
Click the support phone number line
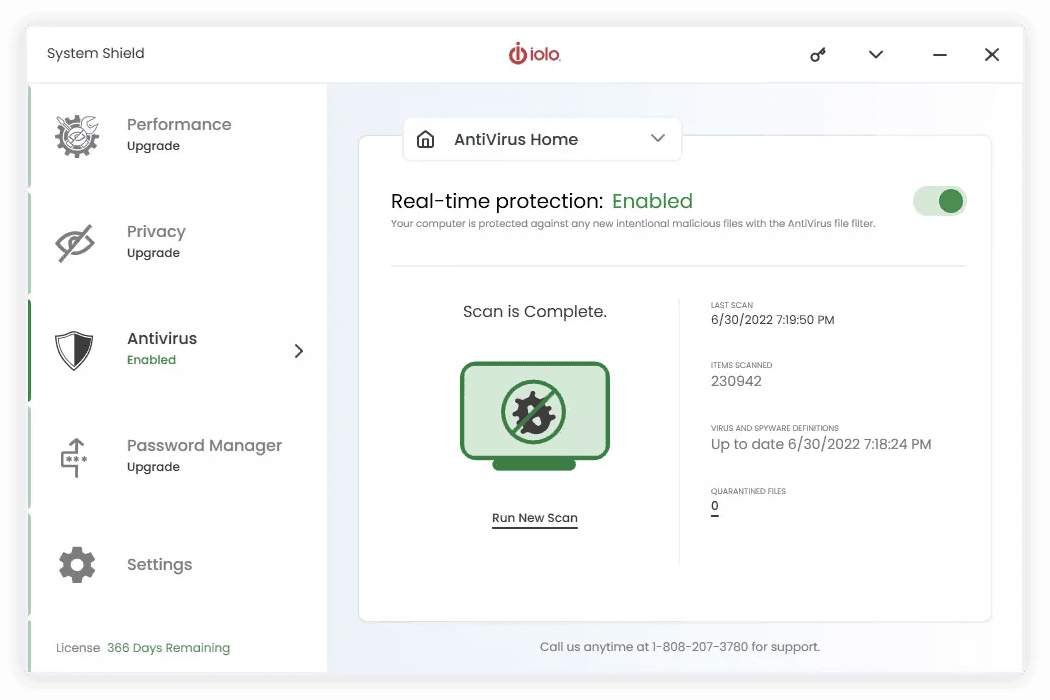[680, 647]
